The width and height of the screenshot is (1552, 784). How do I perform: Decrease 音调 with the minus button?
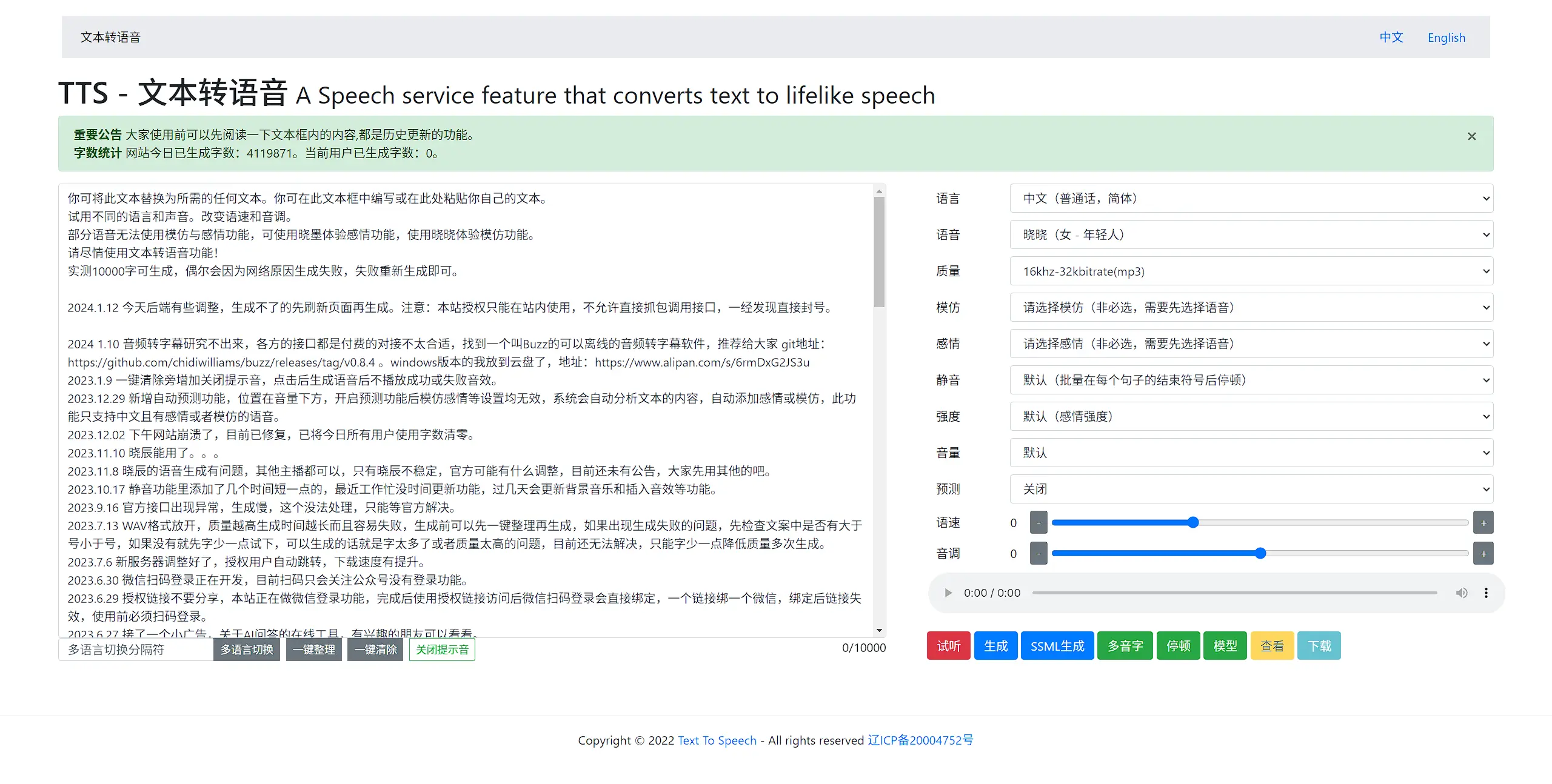[1039, 553]
